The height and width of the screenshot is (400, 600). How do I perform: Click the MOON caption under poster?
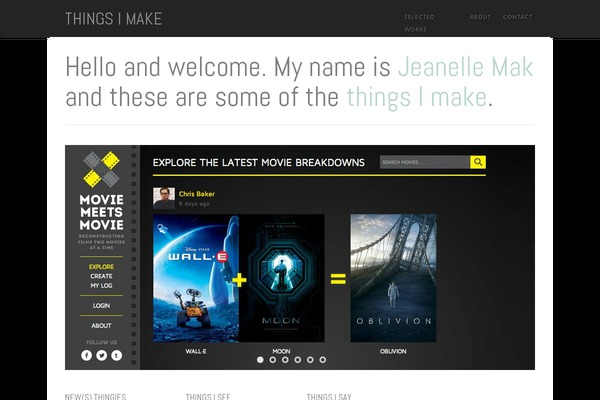[x=281, y=351]
